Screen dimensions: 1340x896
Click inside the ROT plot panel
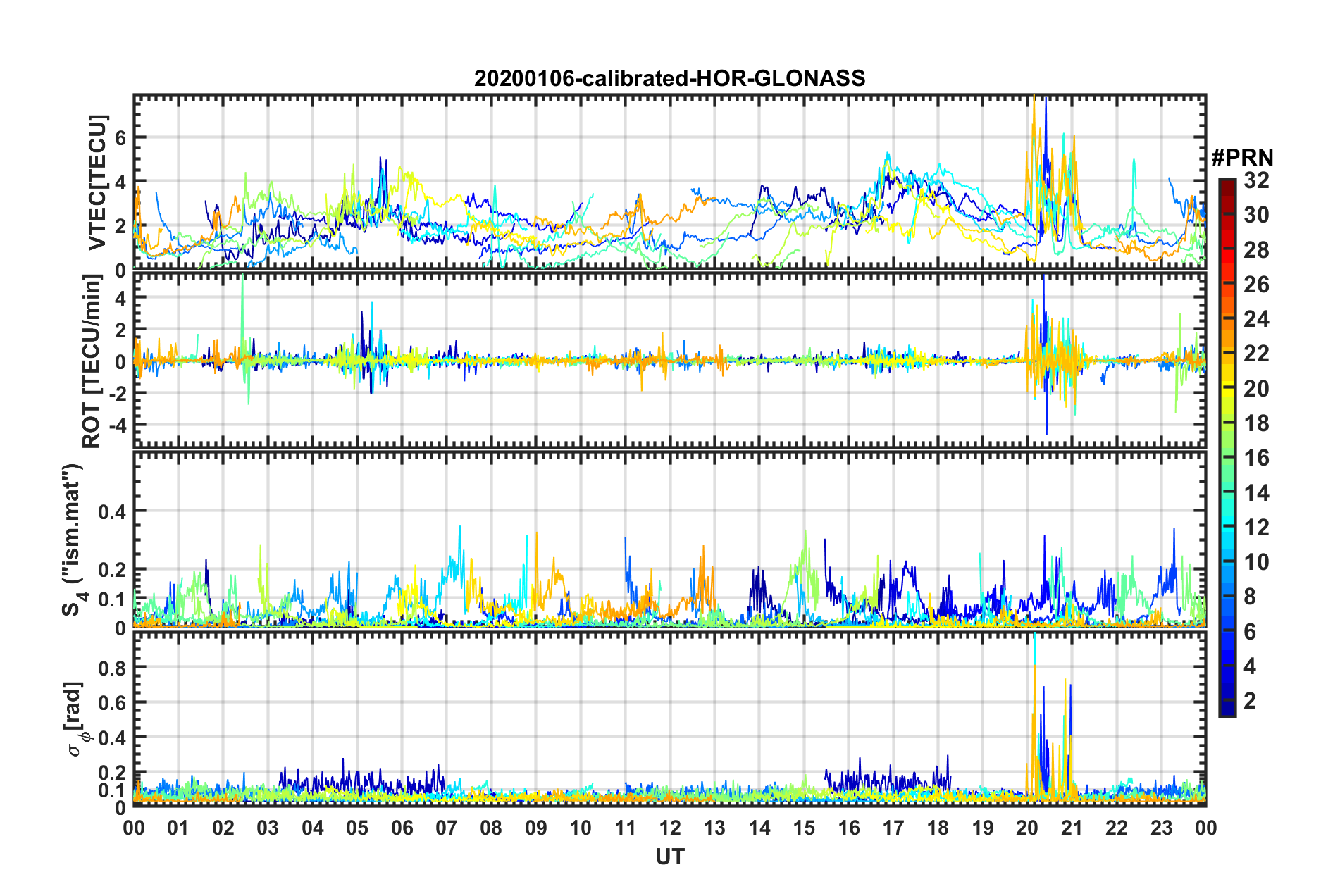pyautogui.click(x=669, y=359)
